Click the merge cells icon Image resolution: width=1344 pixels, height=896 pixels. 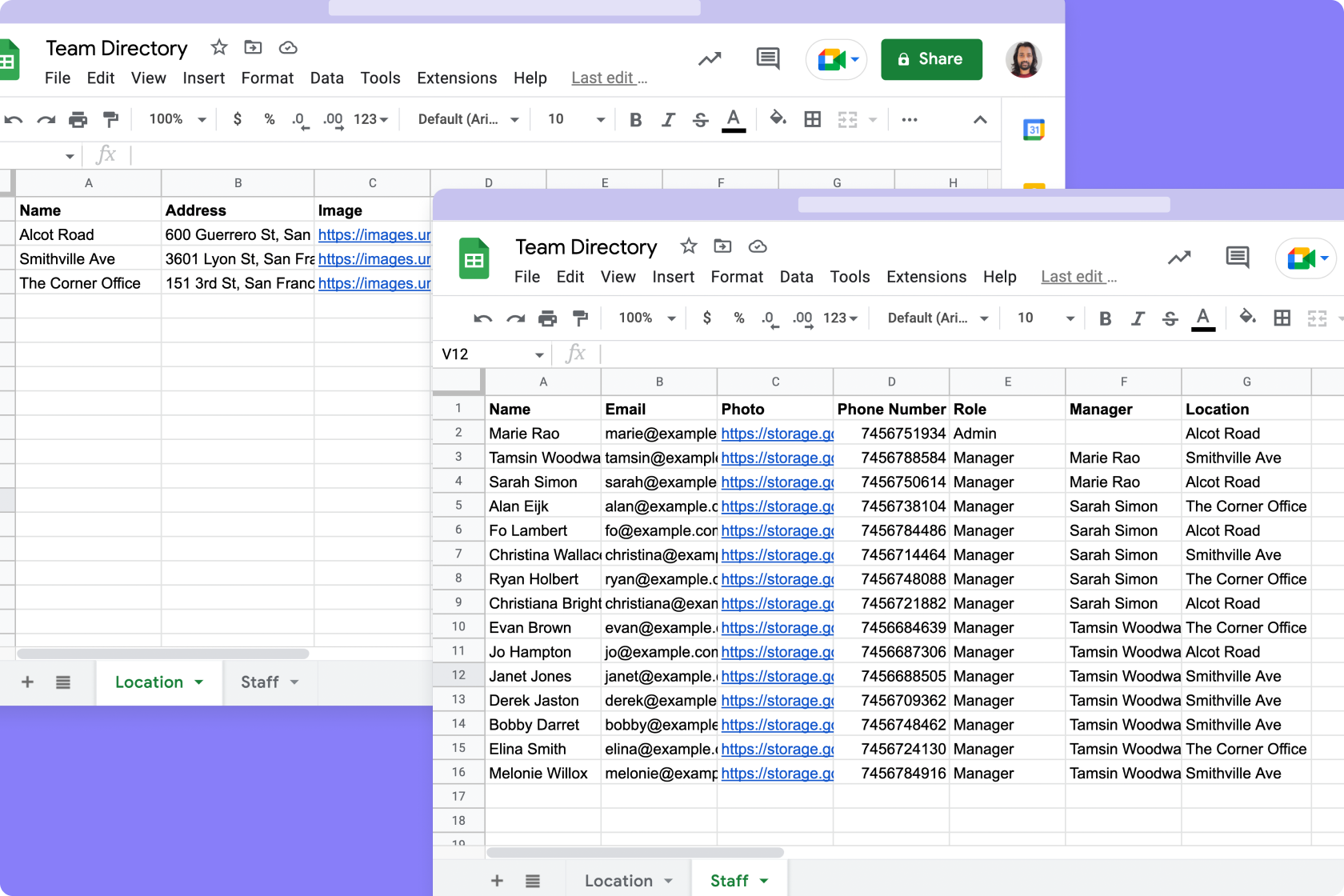pyautogui.click(x=1316, y=318)
